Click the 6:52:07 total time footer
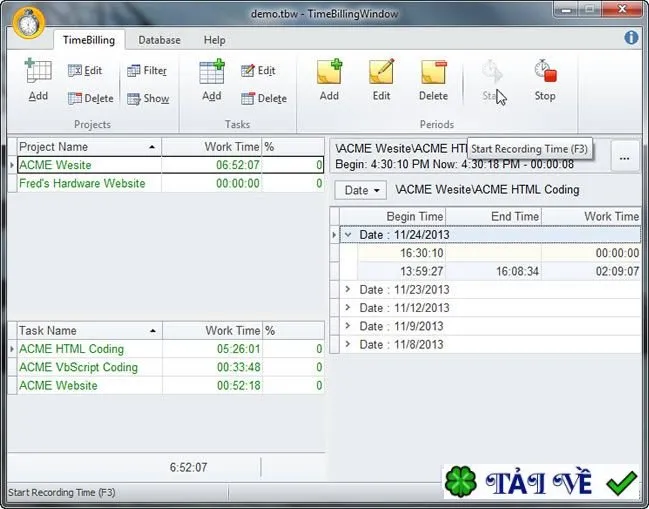Viewport: 649px width, 509px height. click(188, 468)
